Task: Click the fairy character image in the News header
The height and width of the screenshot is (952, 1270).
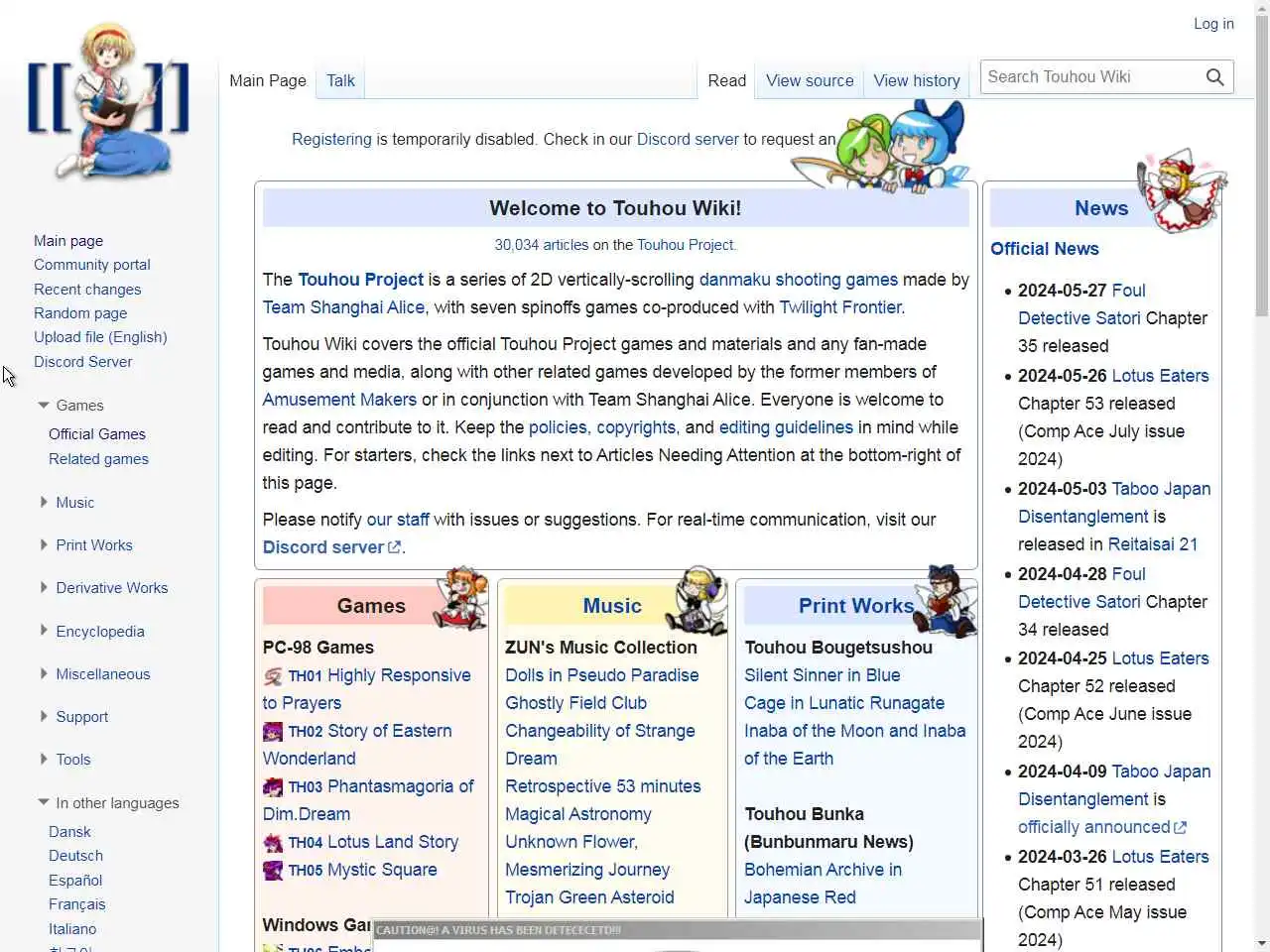Action: [x=1181, y=189]
